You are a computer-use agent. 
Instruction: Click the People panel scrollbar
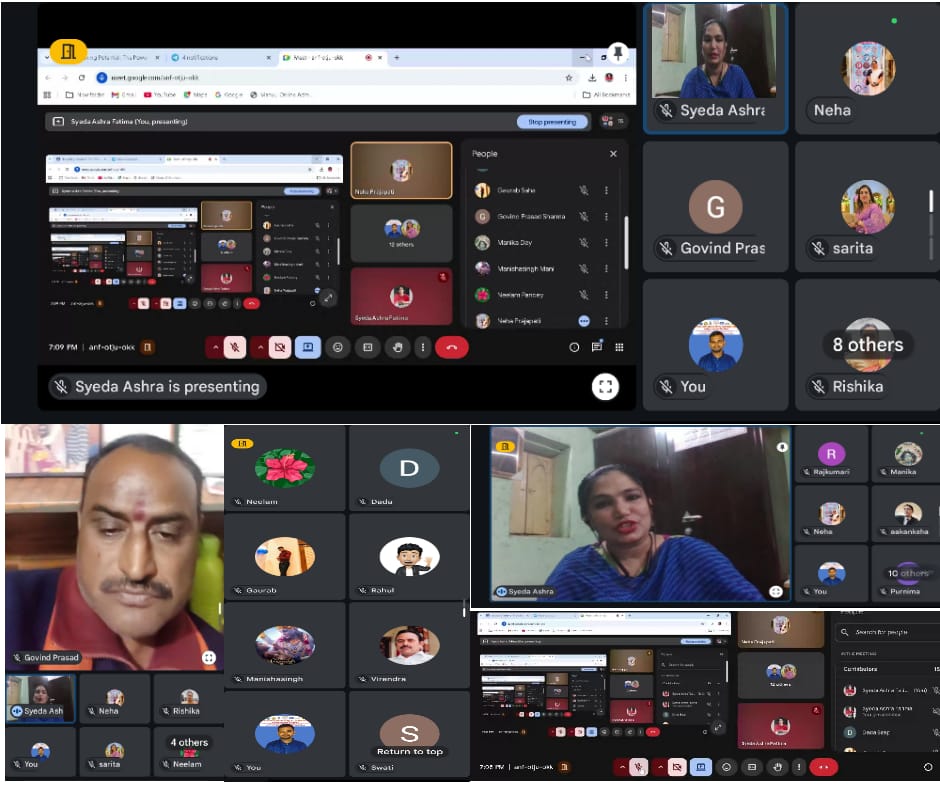point(626,230)
